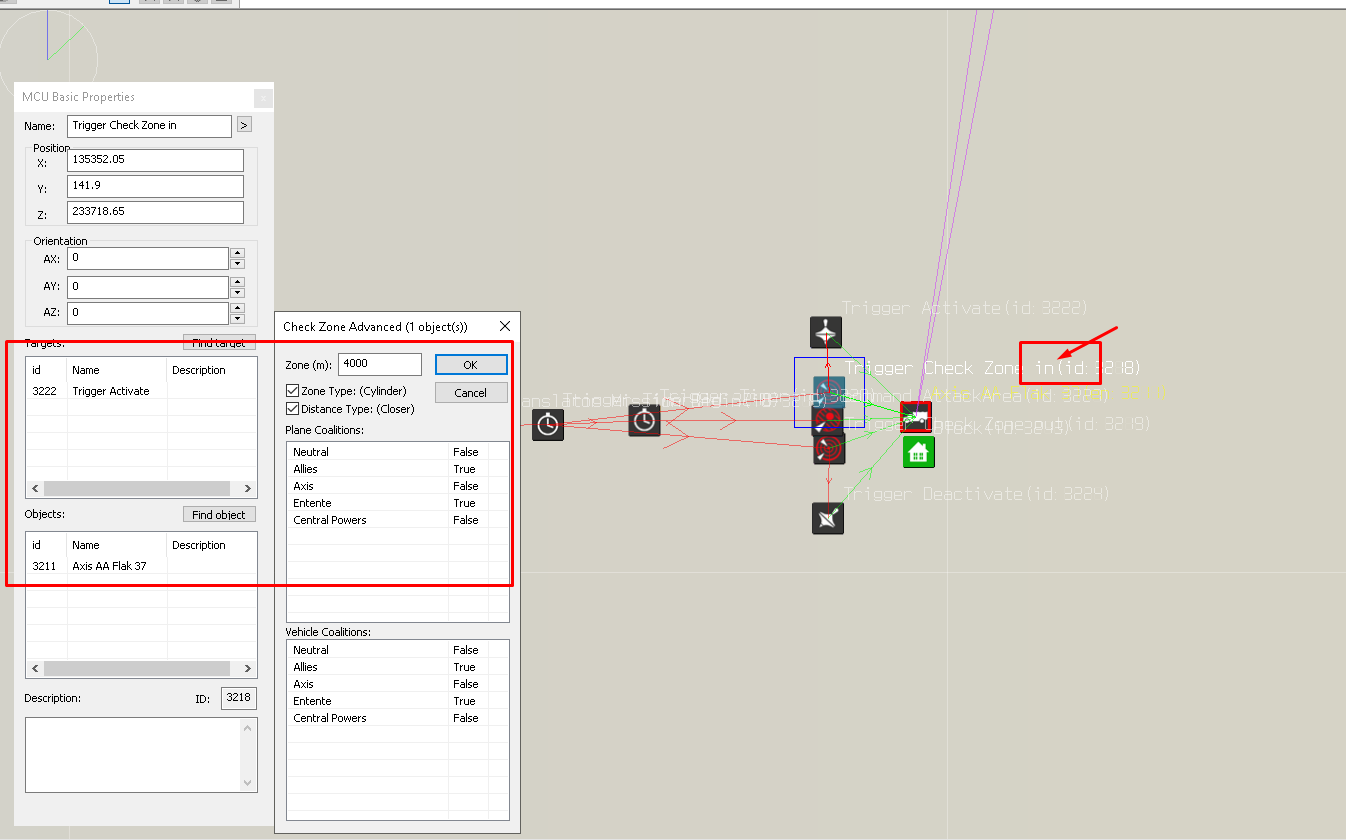Click the Name field

click(x=150, y=126)
